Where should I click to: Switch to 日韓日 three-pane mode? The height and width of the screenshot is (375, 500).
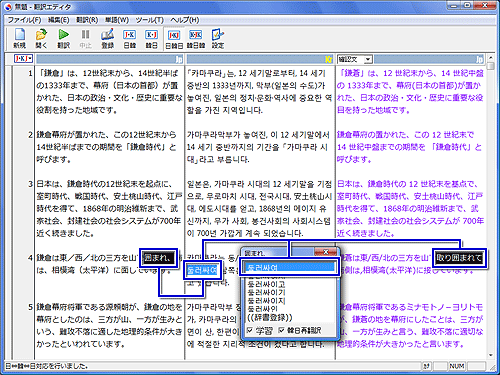(x=174, y=39)
